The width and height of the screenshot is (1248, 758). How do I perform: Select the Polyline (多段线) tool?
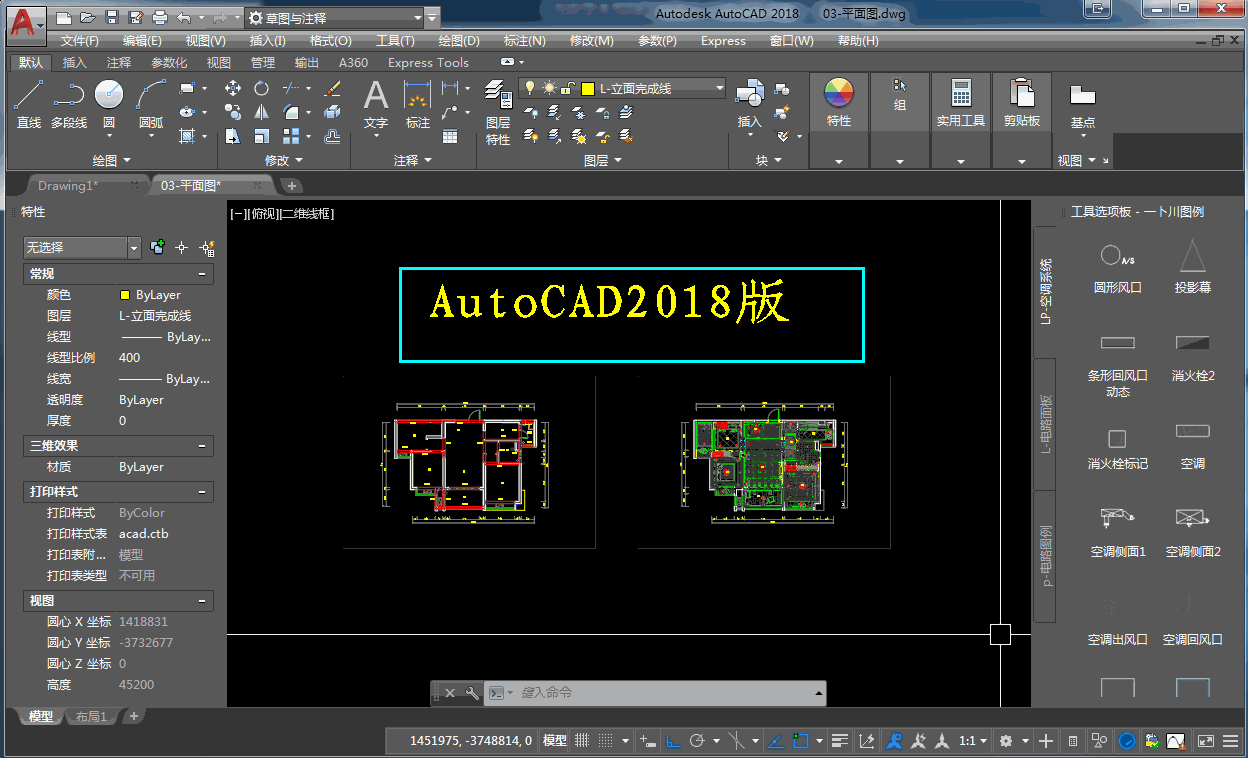click(68, 104)
